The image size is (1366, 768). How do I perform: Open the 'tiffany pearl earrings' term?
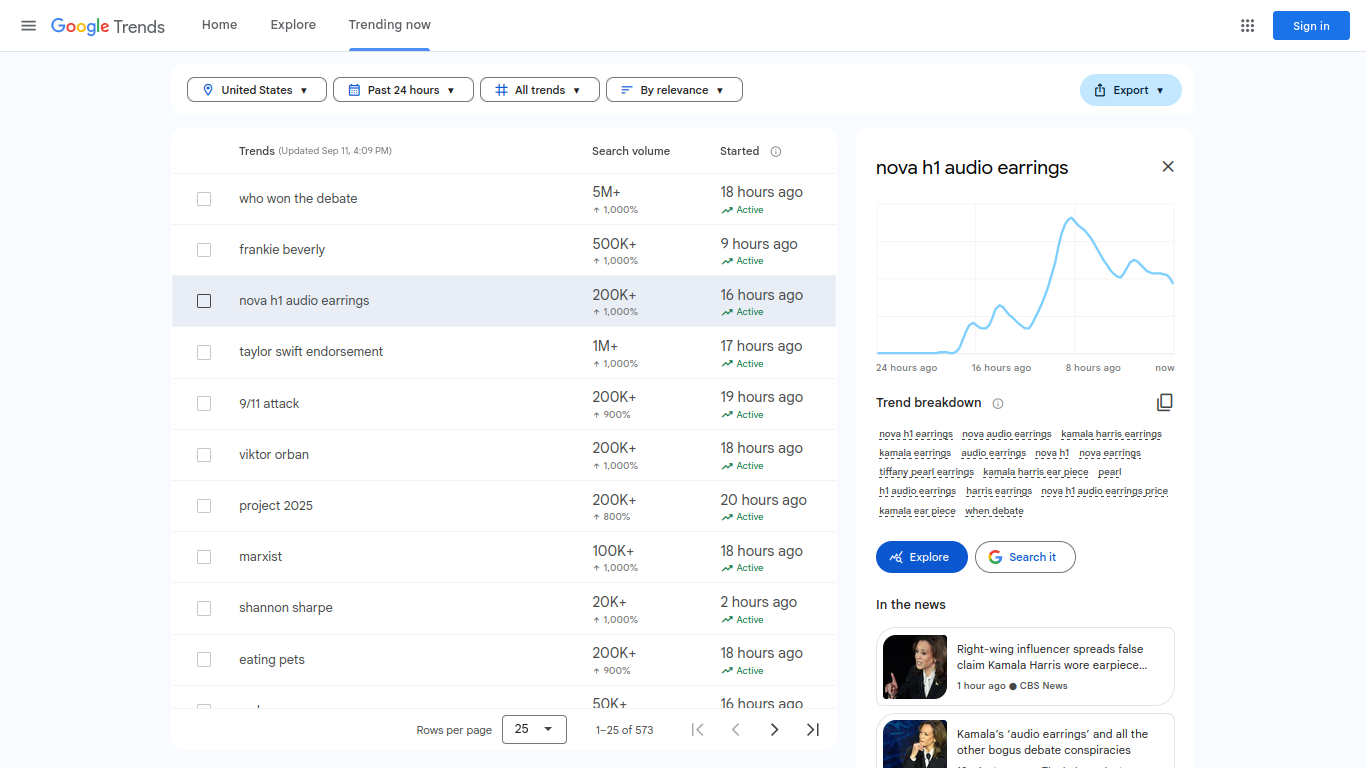(926, 472)
